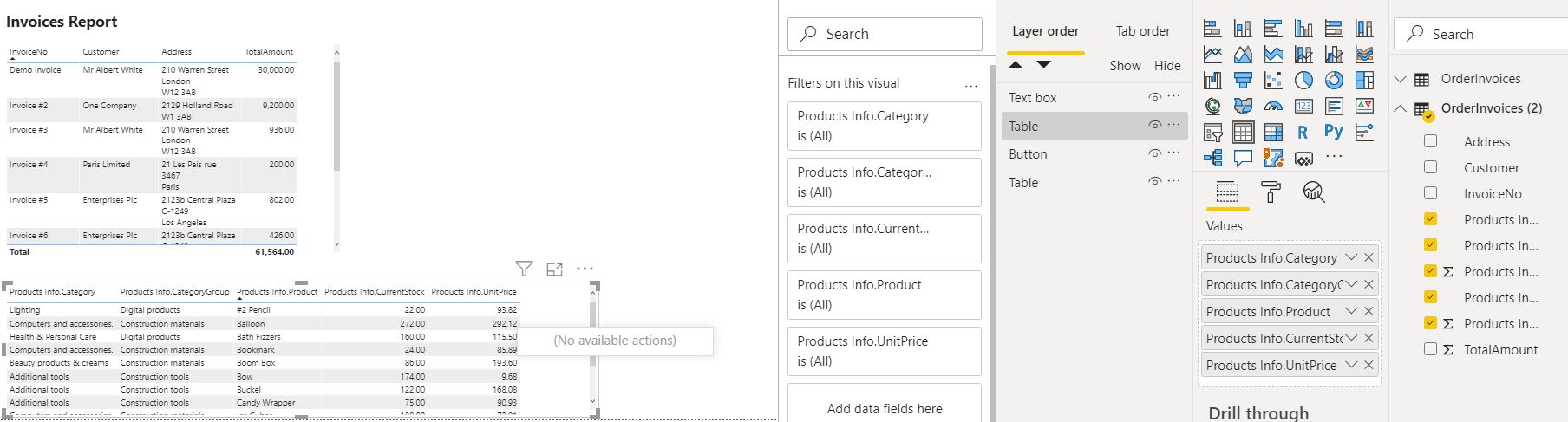Click the Focus mode icon above table
This screenshot has height=422, width=1568.
(555, 269)
